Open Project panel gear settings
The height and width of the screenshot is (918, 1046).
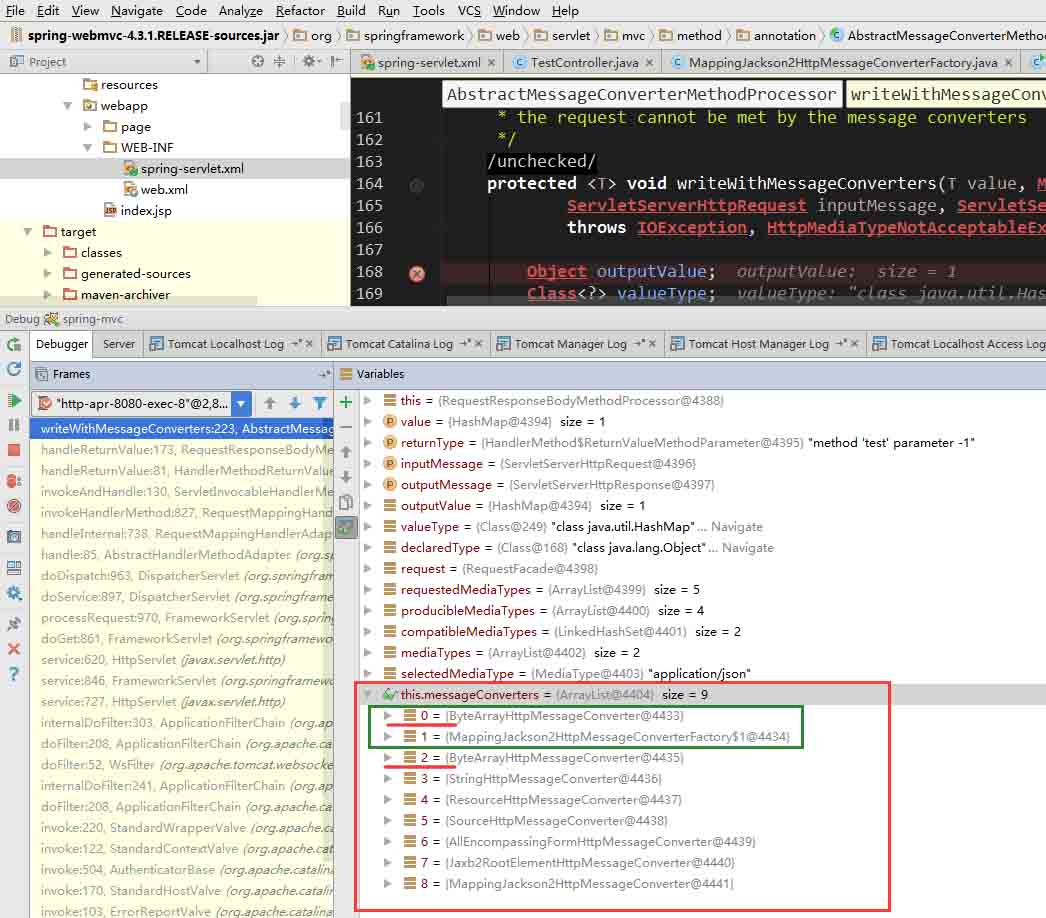(309, 61)
